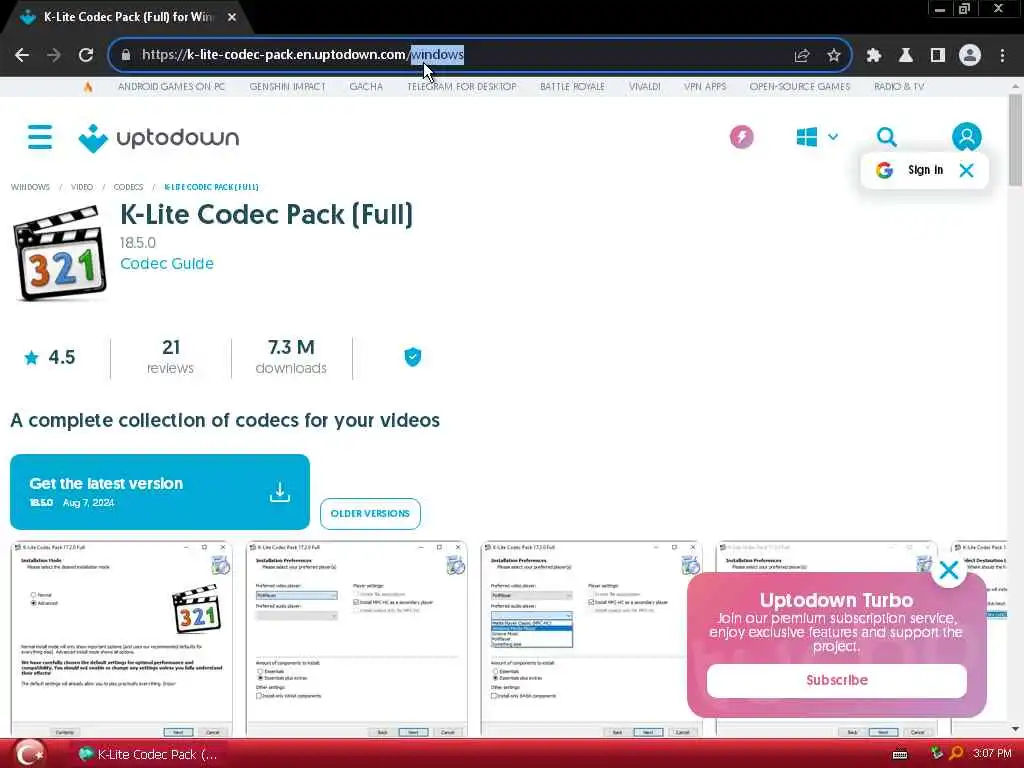
Task: Open the Chrome three-dot menu
Action: tap(1002, 56)
